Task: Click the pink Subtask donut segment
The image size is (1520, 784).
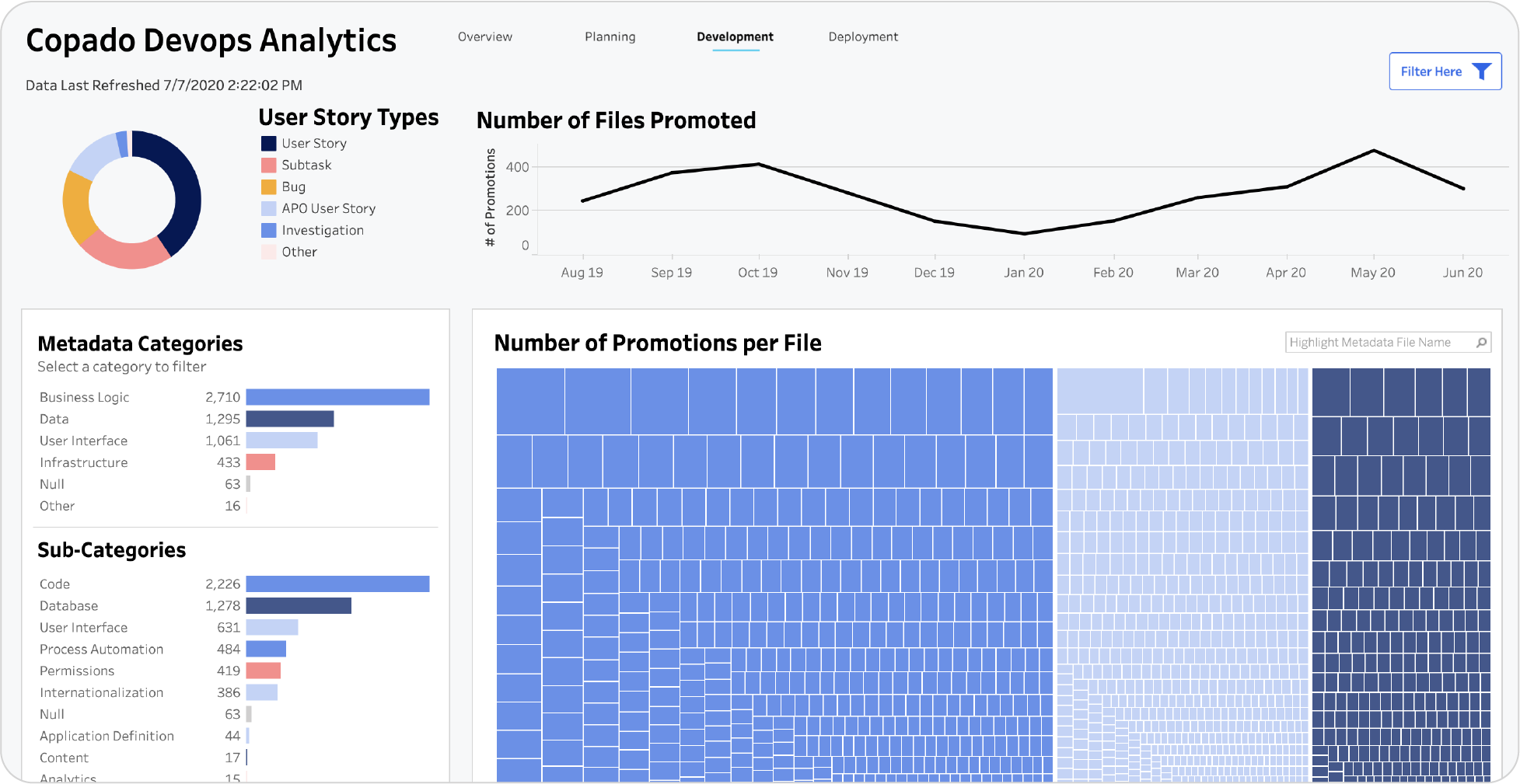Action: (x=127, y=253)
